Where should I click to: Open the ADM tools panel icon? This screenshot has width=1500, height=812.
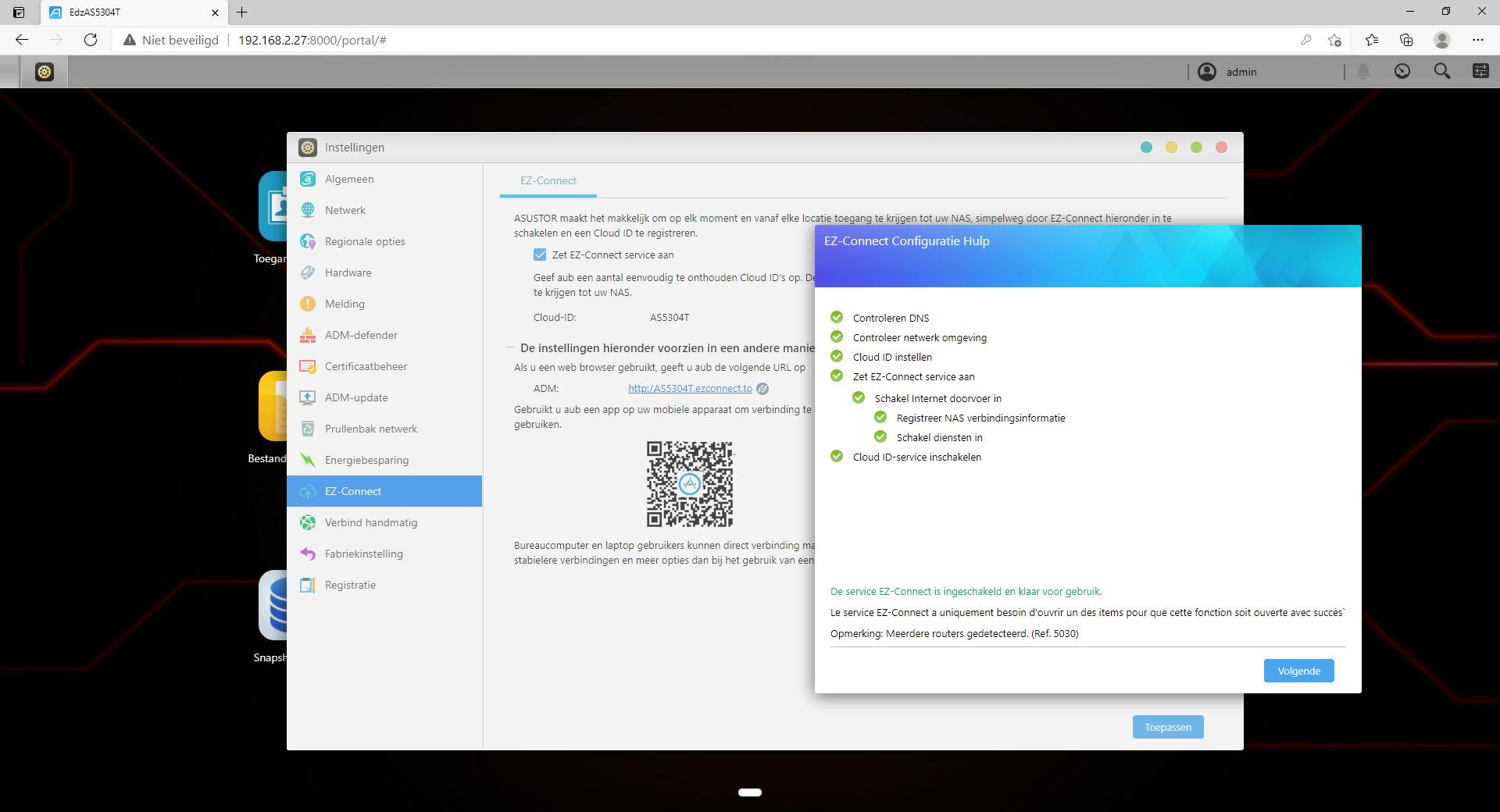click(x=1480, y=72)
